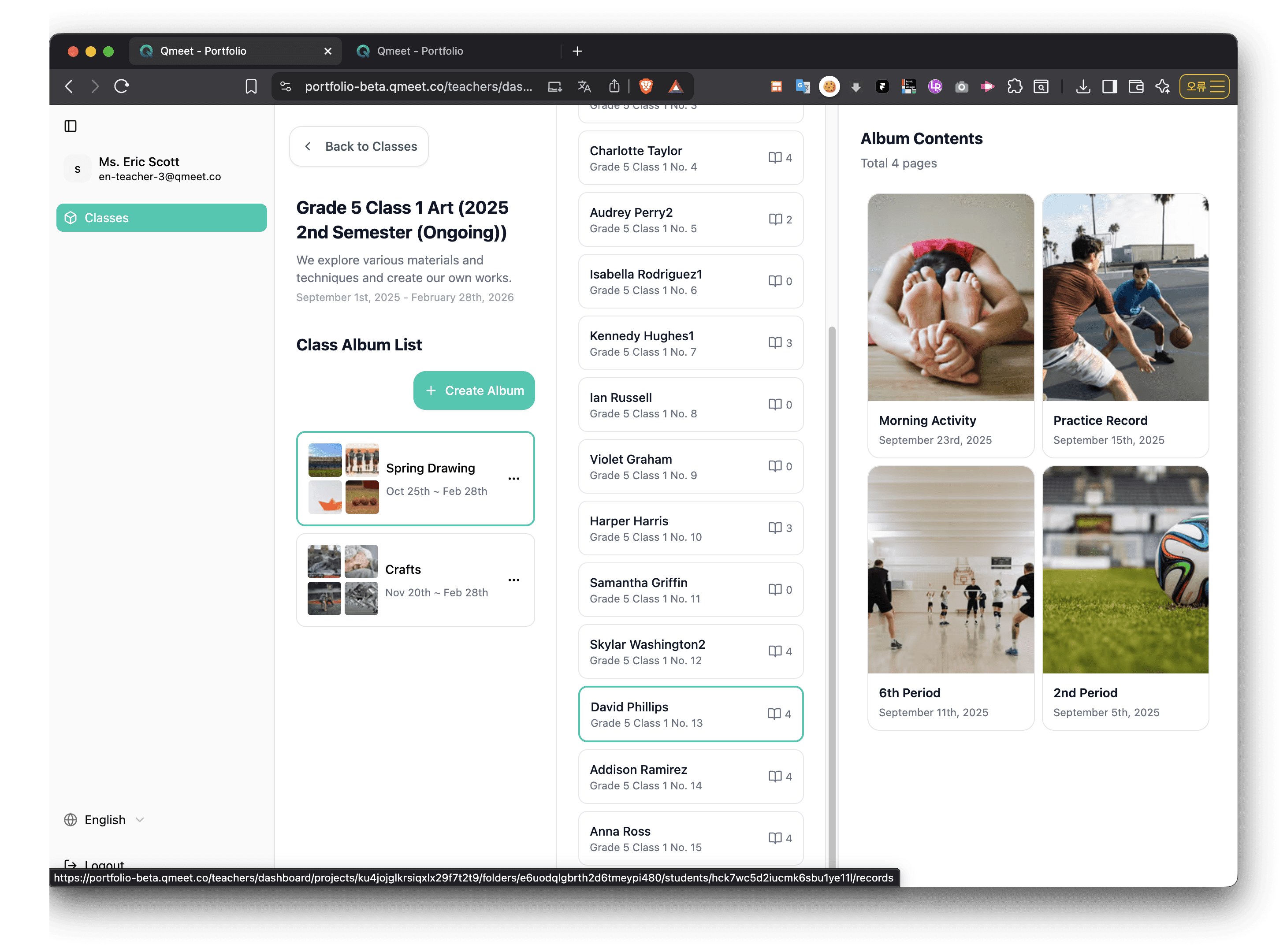Reload the page with refresh icon
The width and height of the screenshot is (1287, 952).
(122, 86)
